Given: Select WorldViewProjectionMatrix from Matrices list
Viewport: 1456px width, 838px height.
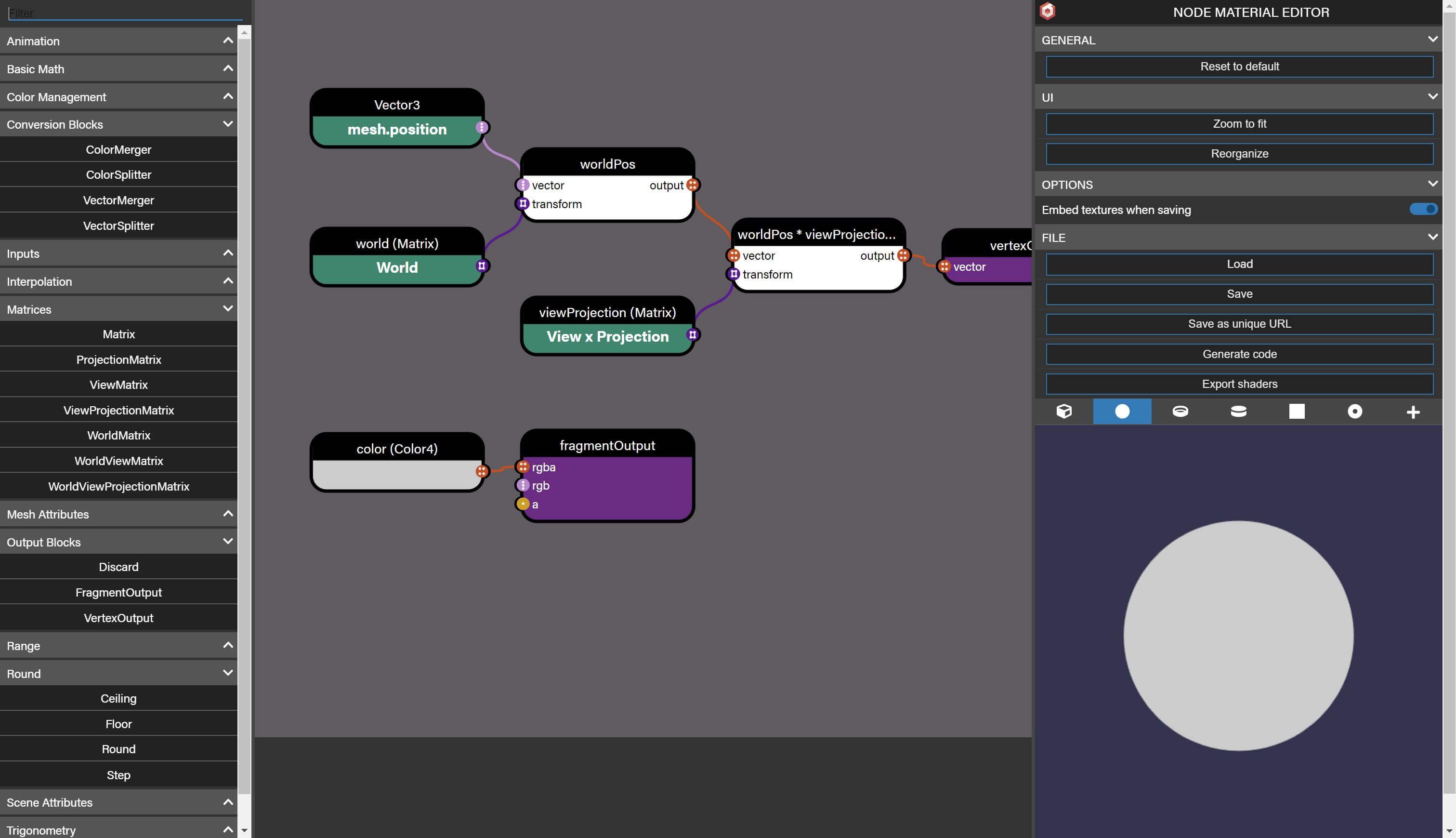Looking at the screenshot, I should coord(118,487).
